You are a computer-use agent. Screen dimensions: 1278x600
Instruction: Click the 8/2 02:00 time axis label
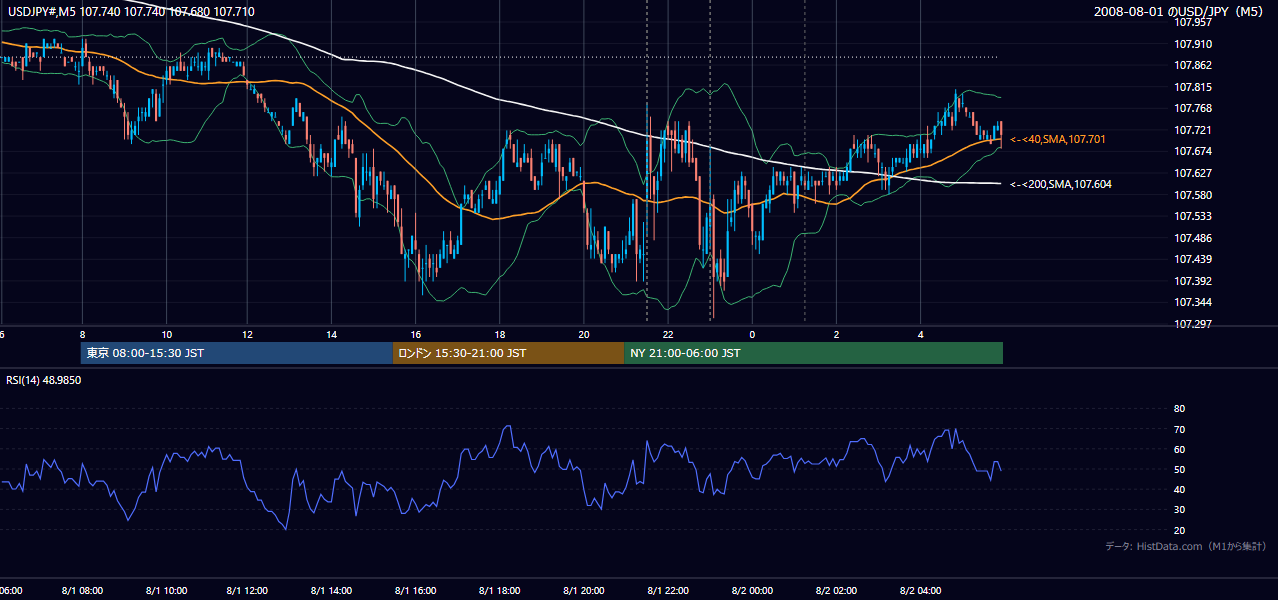coord(835,591)
